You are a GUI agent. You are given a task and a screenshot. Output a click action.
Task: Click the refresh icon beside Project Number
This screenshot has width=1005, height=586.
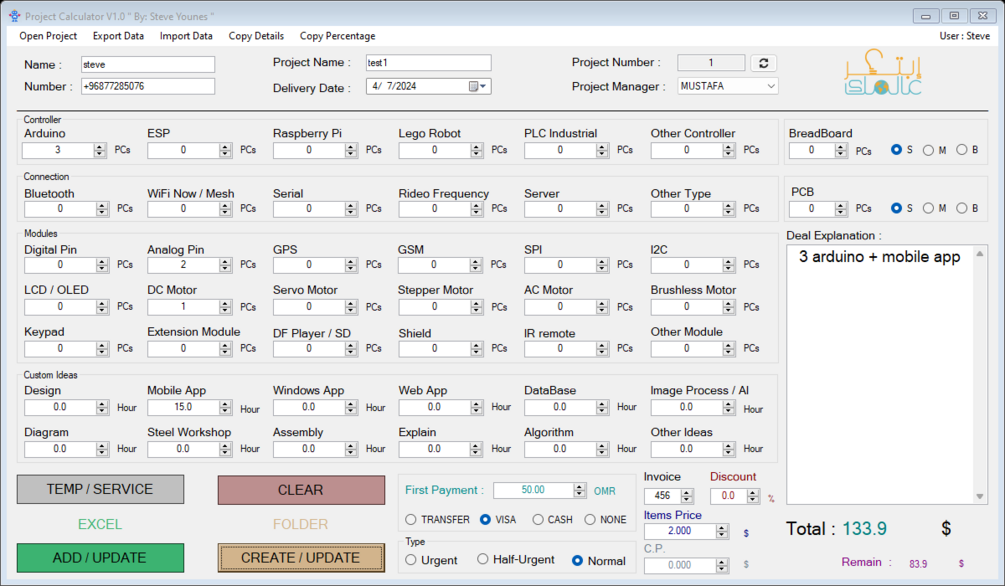763,63
